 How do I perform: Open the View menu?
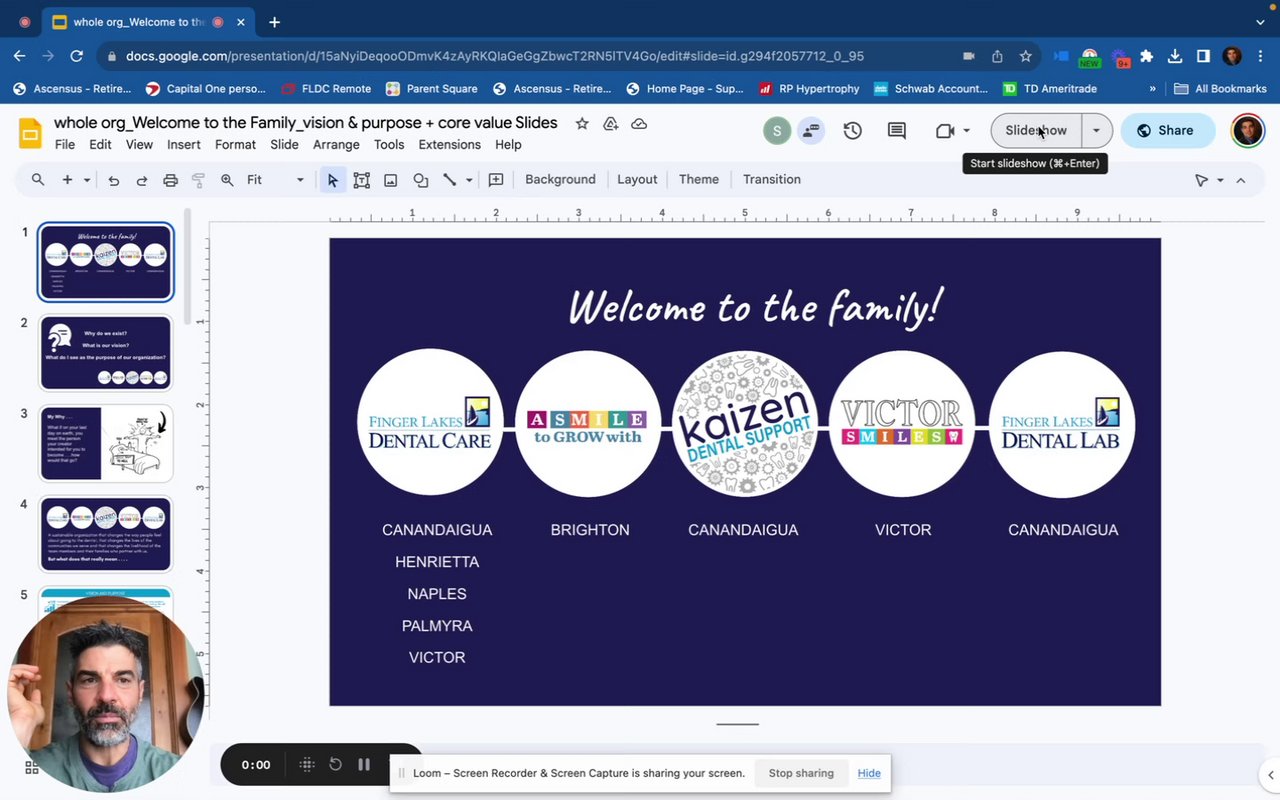[139, 144]
